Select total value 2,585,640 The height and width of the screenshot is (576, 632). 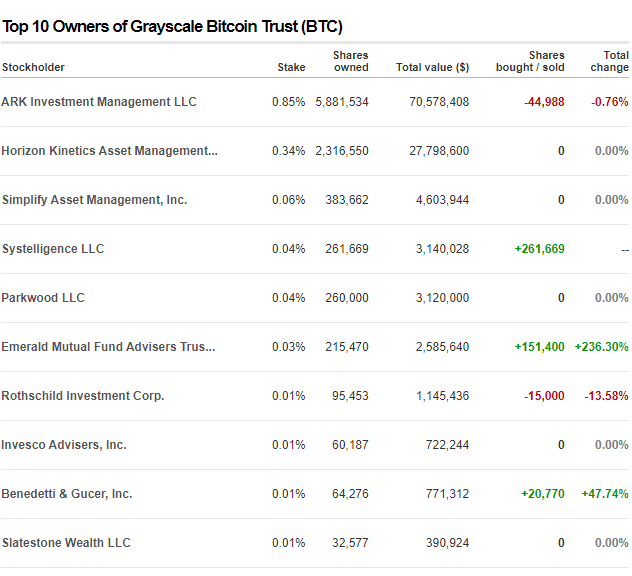443,347
